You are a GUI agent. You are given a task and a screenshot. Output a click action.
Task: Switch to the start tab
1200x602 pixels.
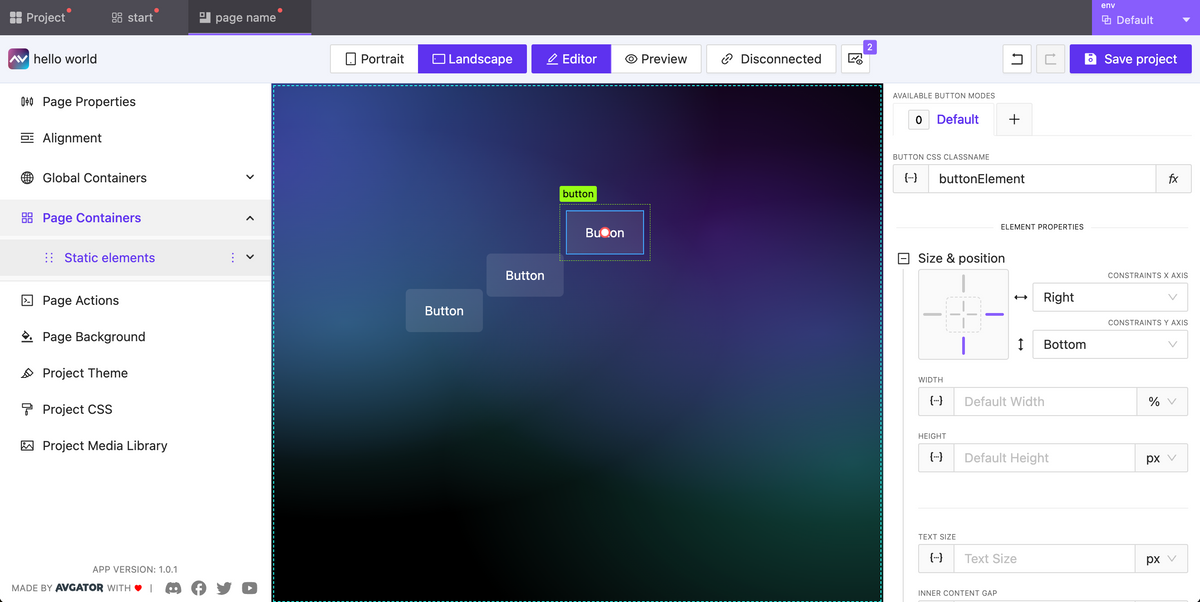[x=133, y=16]
